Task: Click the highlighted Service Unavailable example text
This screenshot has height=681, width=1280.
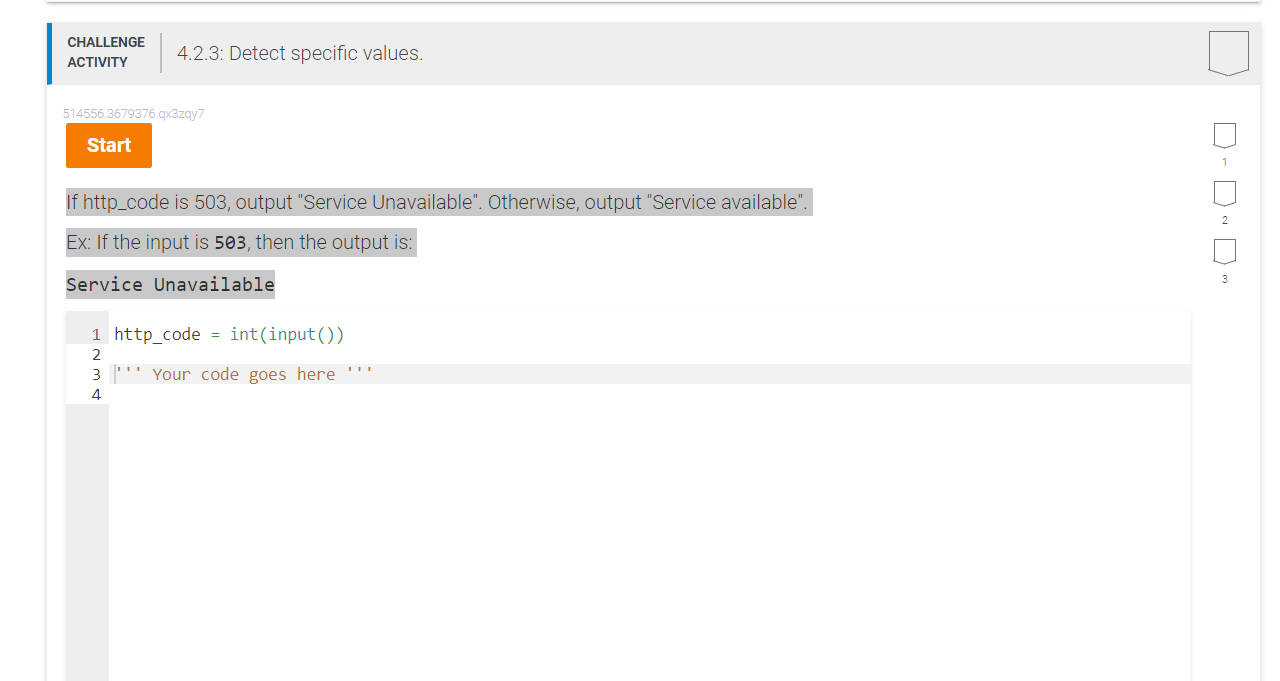Action: click(x=170, y=285)
